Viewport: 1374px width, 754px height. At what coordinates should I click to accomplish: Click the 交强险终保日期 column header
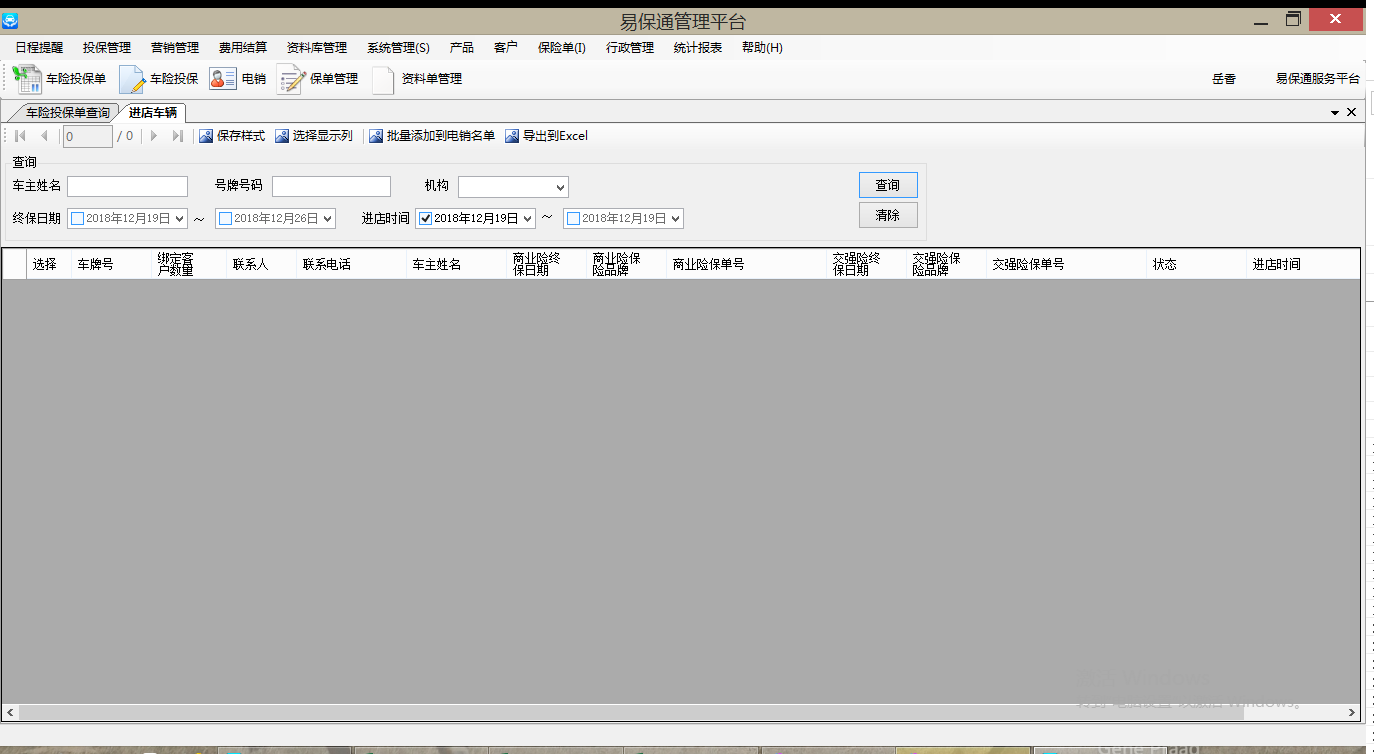click(867, 264)
